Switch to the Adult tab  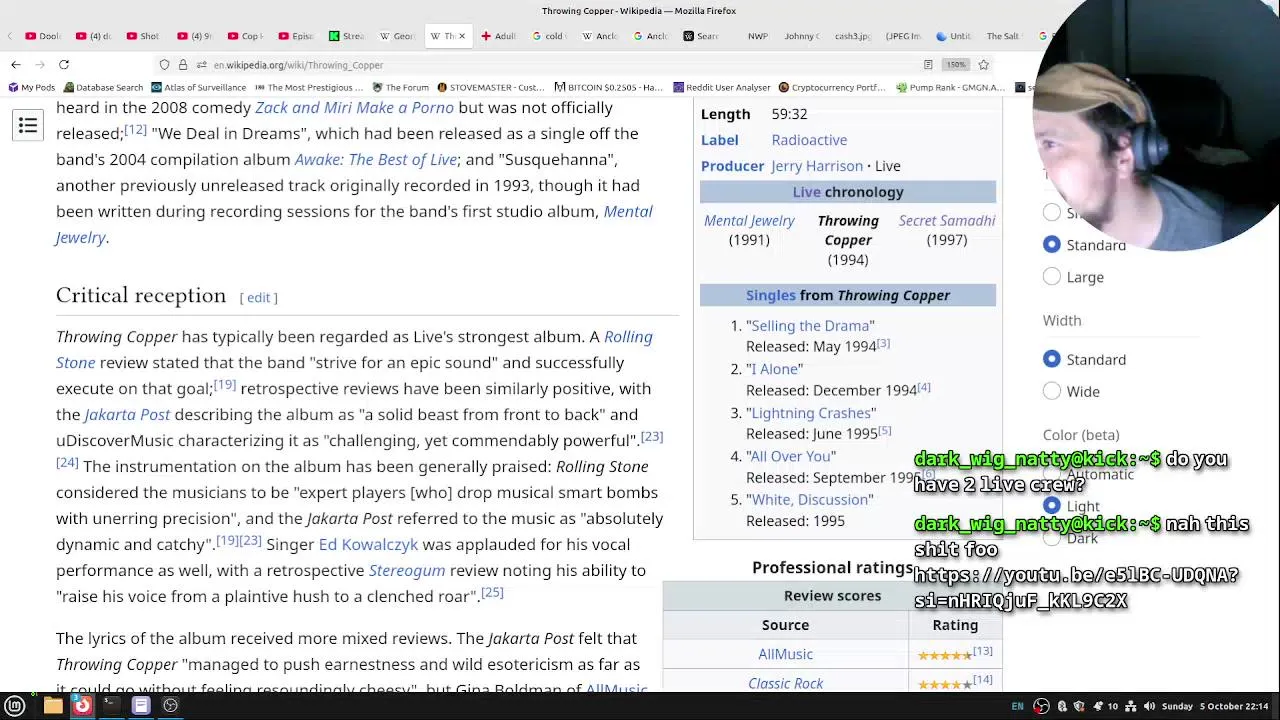coord(498,36)
